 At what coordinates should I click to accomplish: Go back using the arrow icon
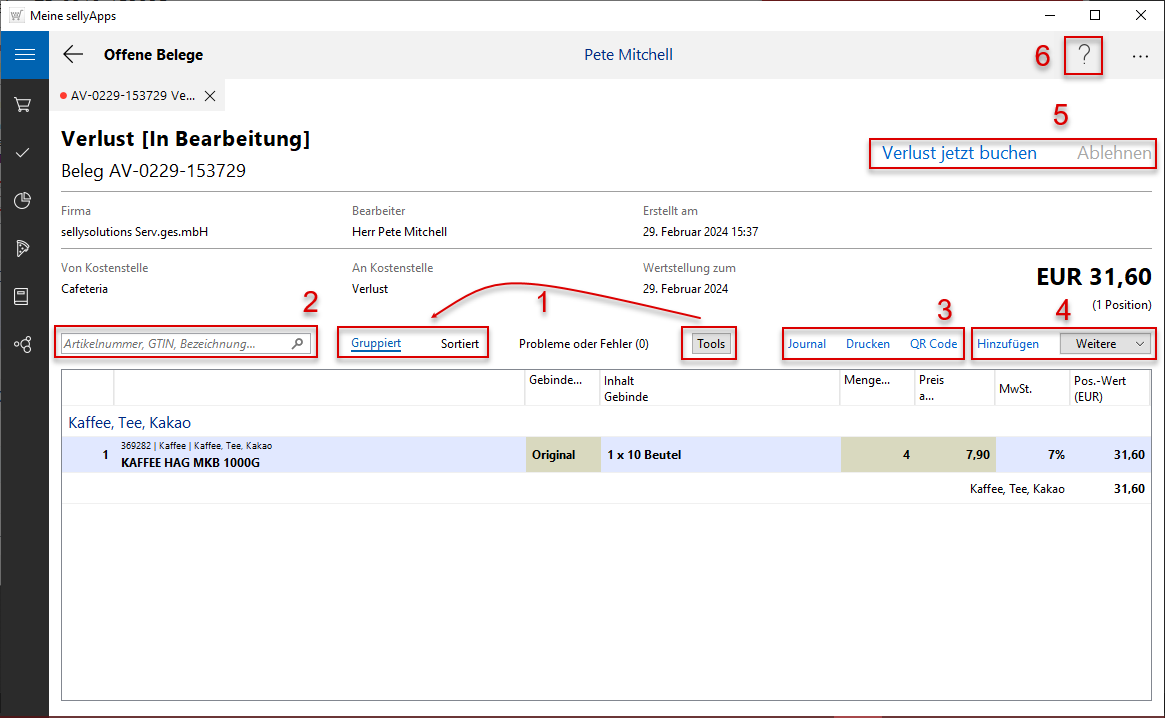[73, 55]
